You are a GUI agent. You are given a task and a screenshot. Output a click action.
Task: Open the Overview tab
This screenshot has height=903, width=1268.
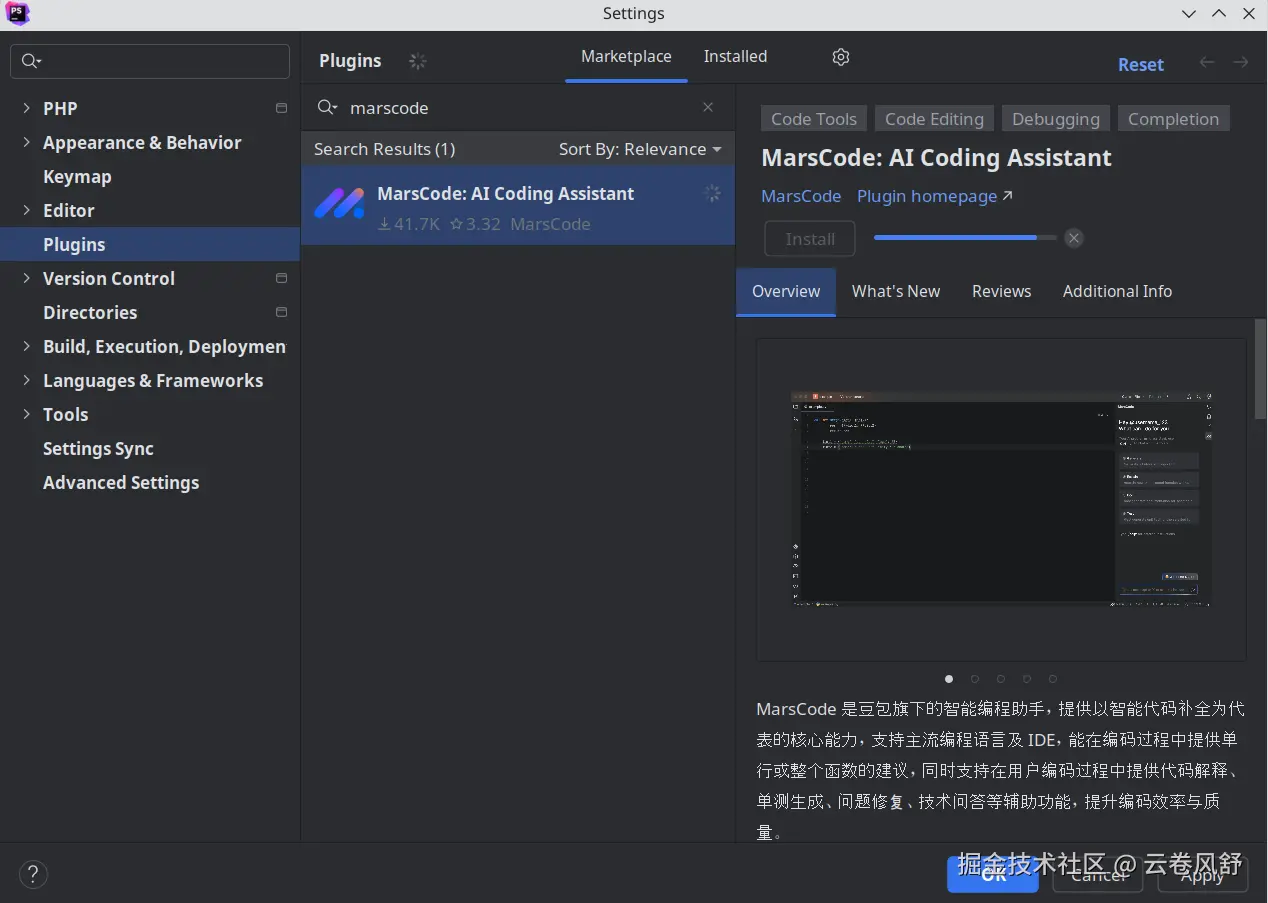[786, 291]
